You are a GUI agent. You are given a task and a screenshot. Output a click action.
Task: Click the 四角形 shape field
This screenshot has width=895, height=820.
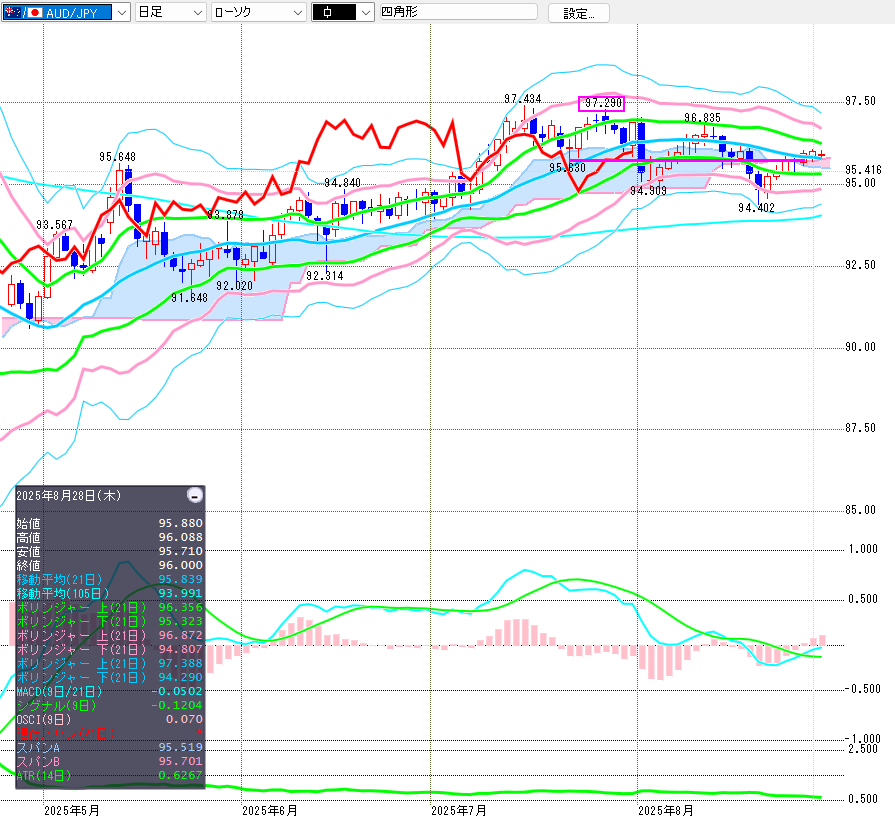tap(458, 12)
